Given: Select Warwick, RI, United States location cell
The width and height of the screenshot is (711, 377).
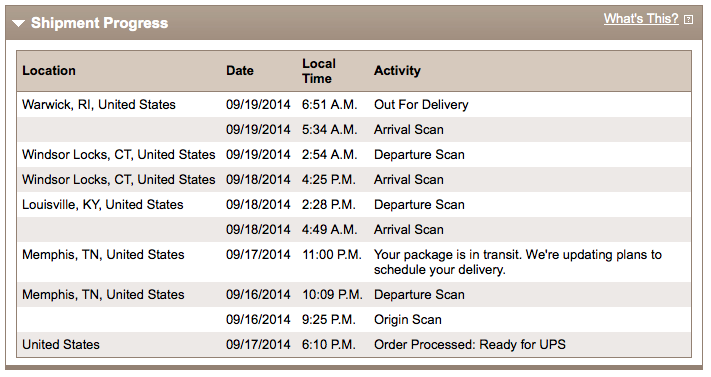Looking at the screenshot, I should tap(99, 104).
